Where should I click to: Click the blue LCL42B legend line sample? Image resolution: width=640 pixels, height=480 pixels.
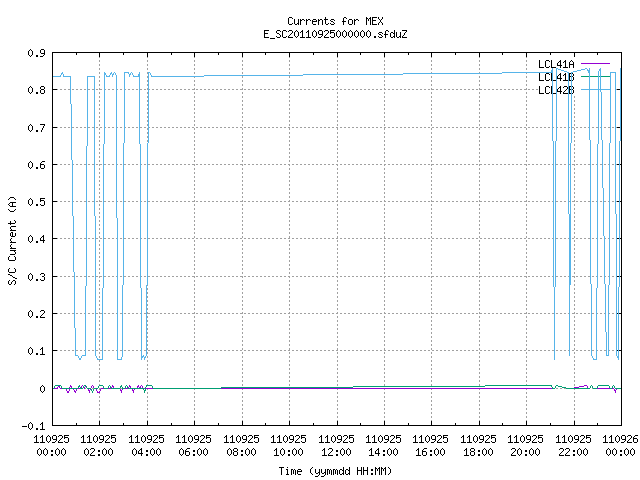(596, 90)
